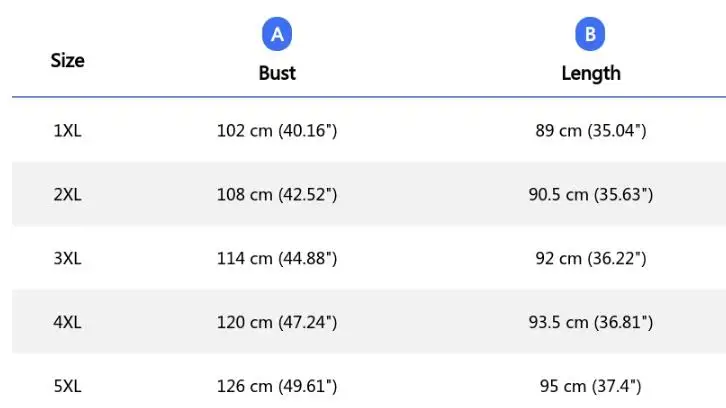
Task: Click the 102 cm bust measurement
Action: [277, 131]
